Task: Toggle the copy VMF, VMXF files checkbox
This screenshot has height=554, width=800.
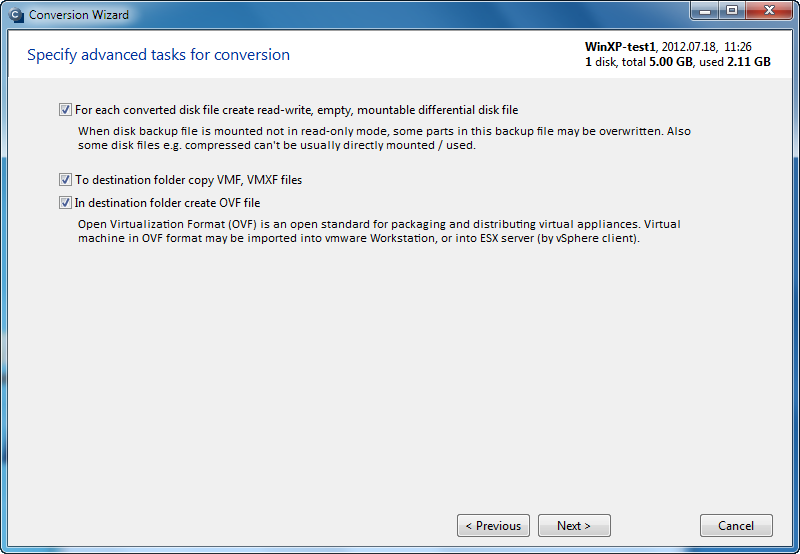Action: point(65,180)
